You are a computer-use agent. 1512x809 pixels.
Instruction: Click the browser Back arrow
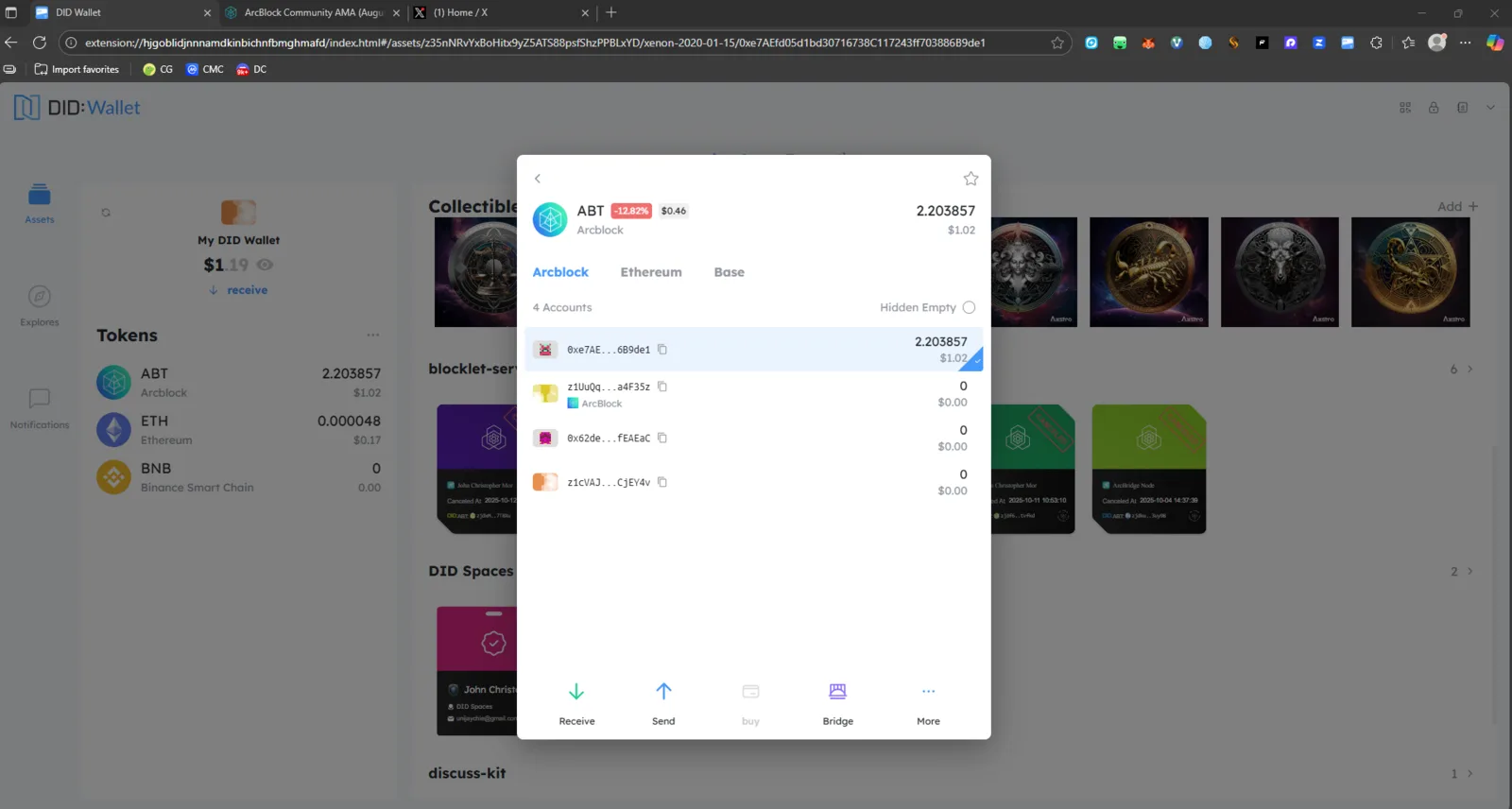pyautogui.click(x=11, y=43)
